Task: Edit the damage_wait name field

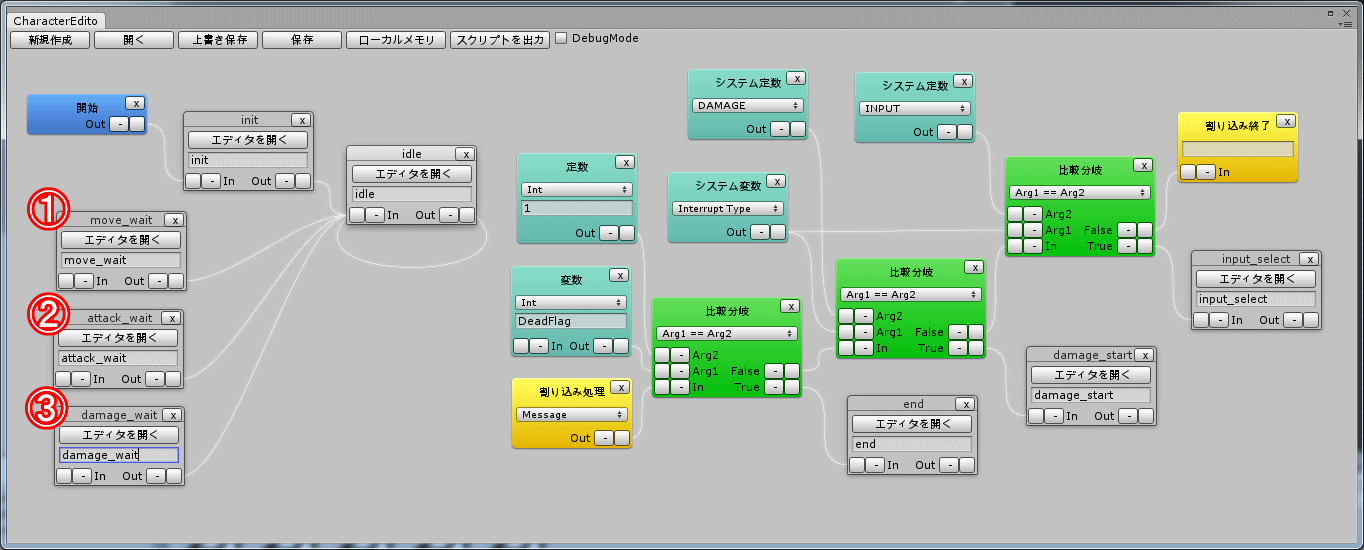Action: (119, 455)
